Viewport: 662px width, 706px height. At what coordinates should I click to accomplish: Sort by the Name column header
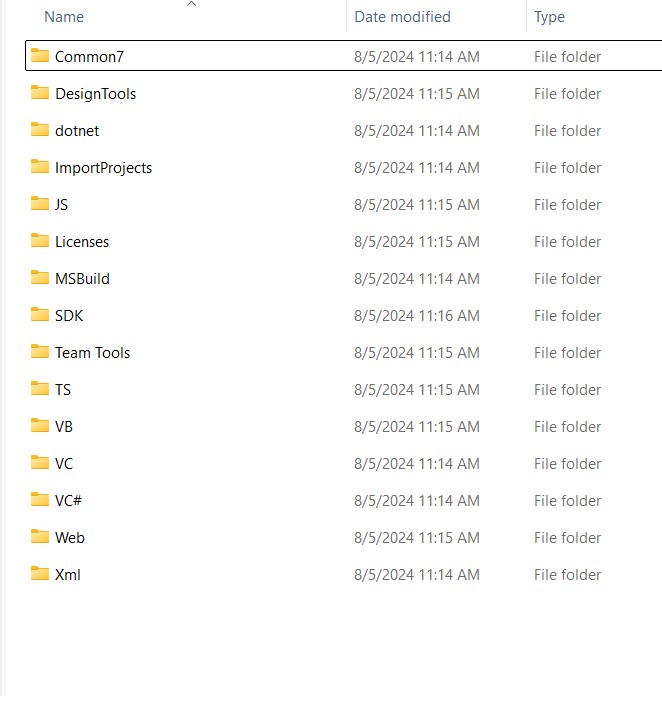click(x=64, y=17)
